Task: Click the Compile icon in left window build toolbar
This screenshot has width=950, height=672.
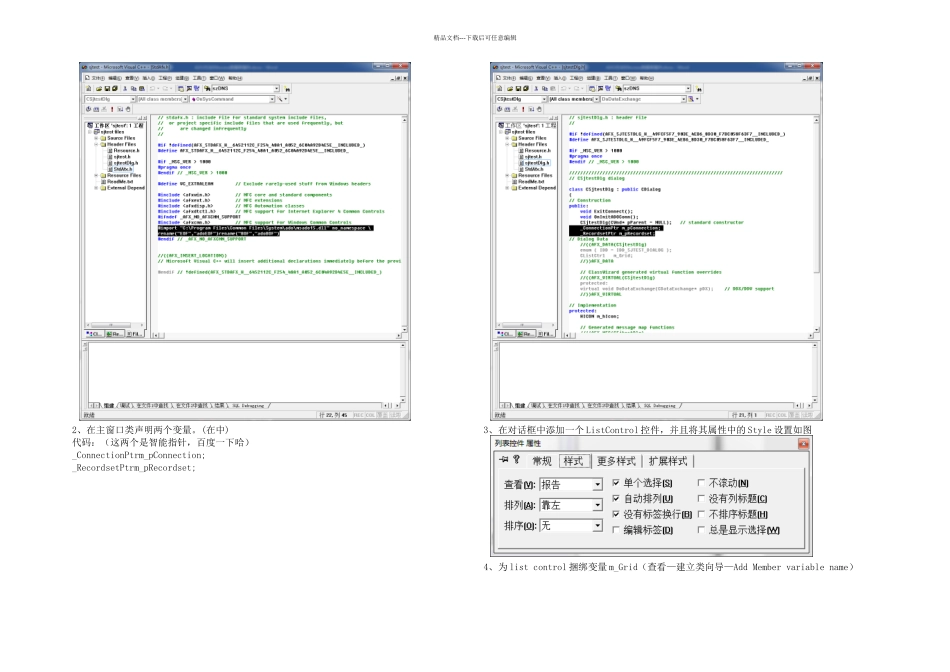Action: [88, 109]
